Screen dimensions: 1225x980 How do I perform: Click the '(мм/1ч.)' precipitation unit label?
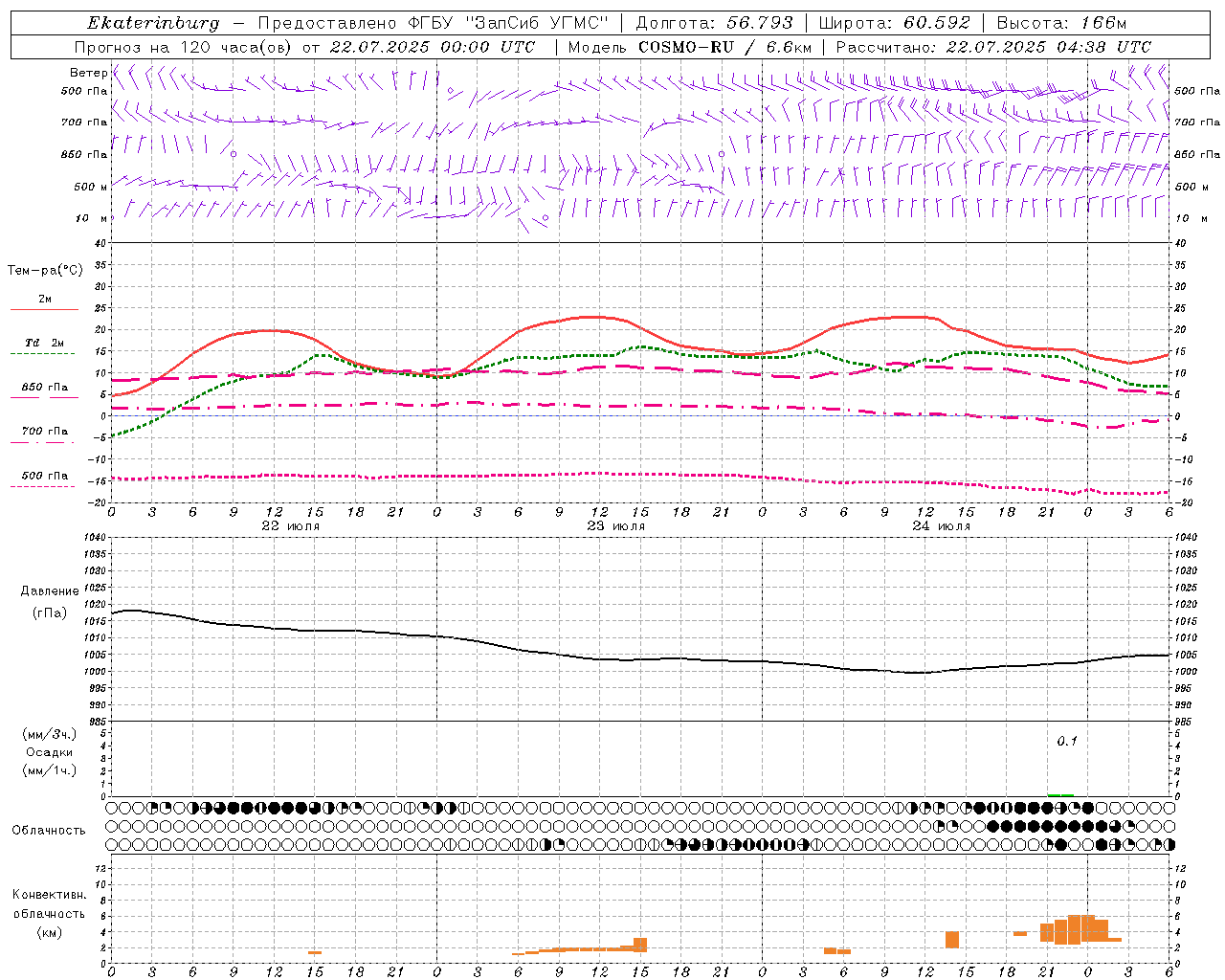(x=50, y=770)
